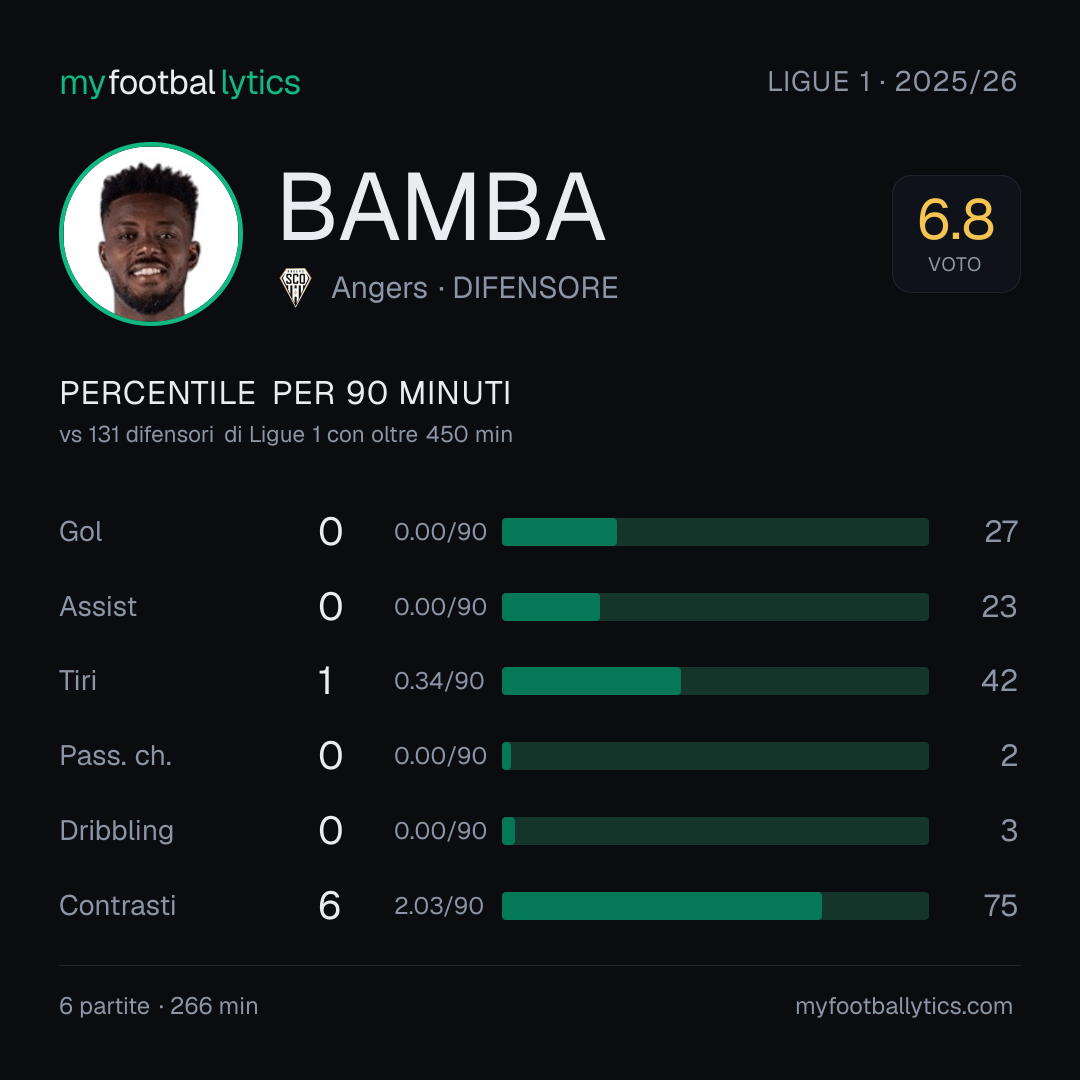The width and height of the screenshot is (1080, 1080).
Task: Click the Pass. ch. percentile bar
Action: (715, 756)
